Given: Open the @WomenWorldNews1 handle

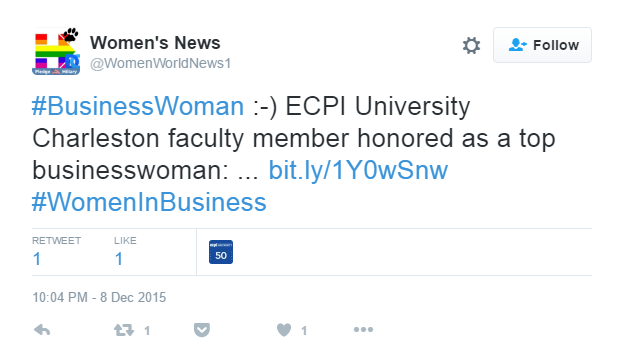Looking at the screenshot, I should pos(160,63).
